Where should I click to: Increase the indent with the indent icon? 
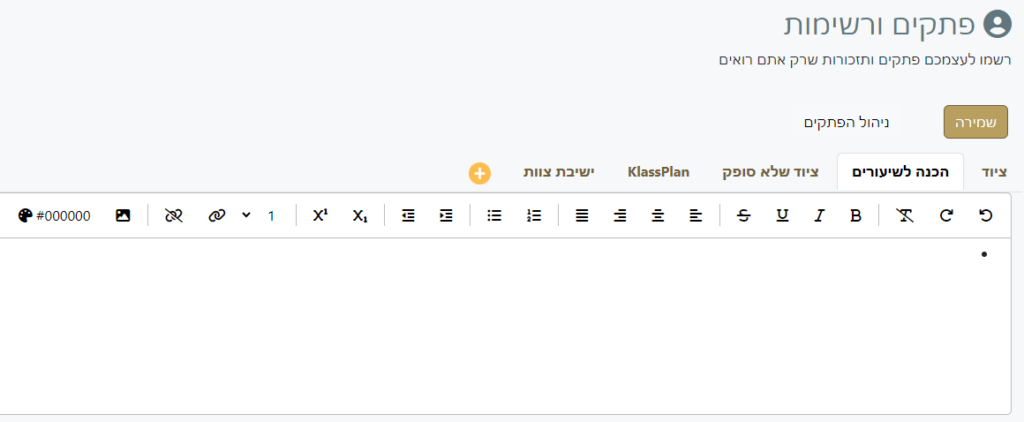pos(446,215)
